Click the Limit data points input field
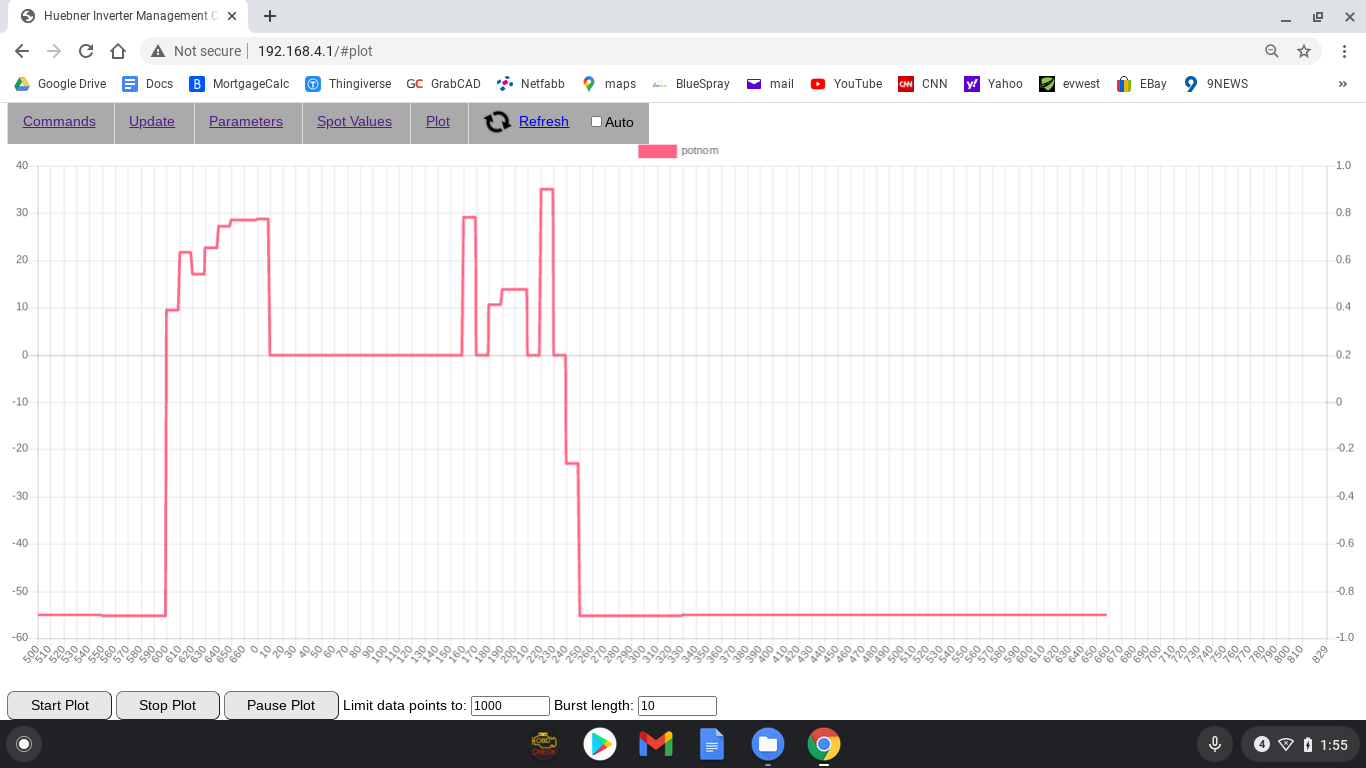Image resolution: width=1366 pixels, height=768 pixels. pyautogui.click(x=510, y=706)
